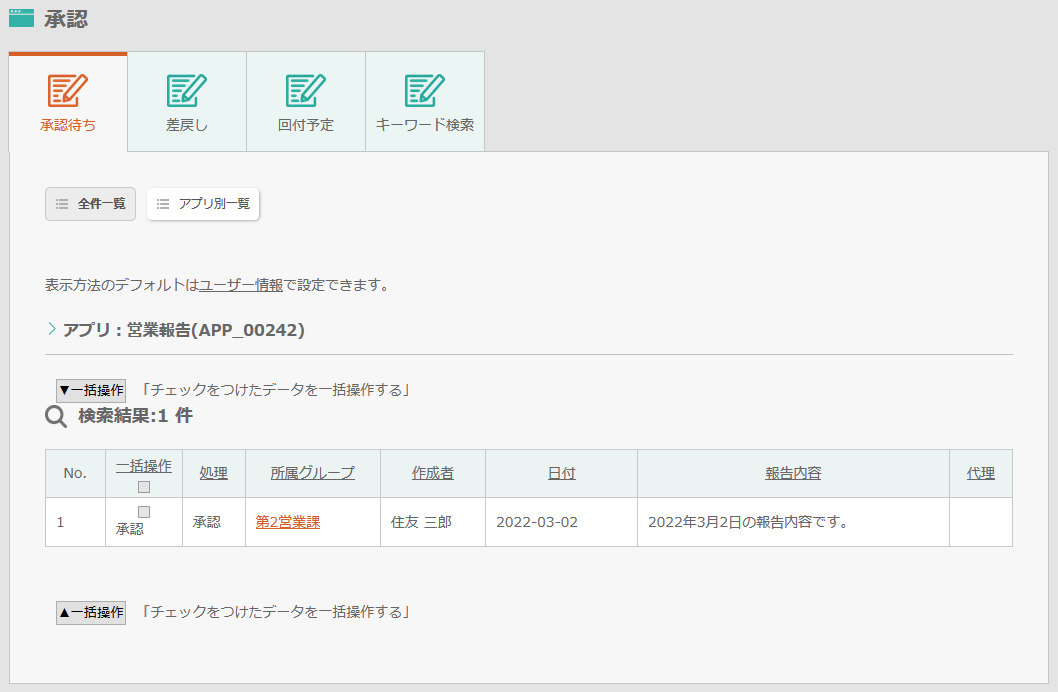Image resolution: width=1058 pixels, height=692 pixels.
Task: Expand the upper ▼一括操作 button
Action: 91,391
